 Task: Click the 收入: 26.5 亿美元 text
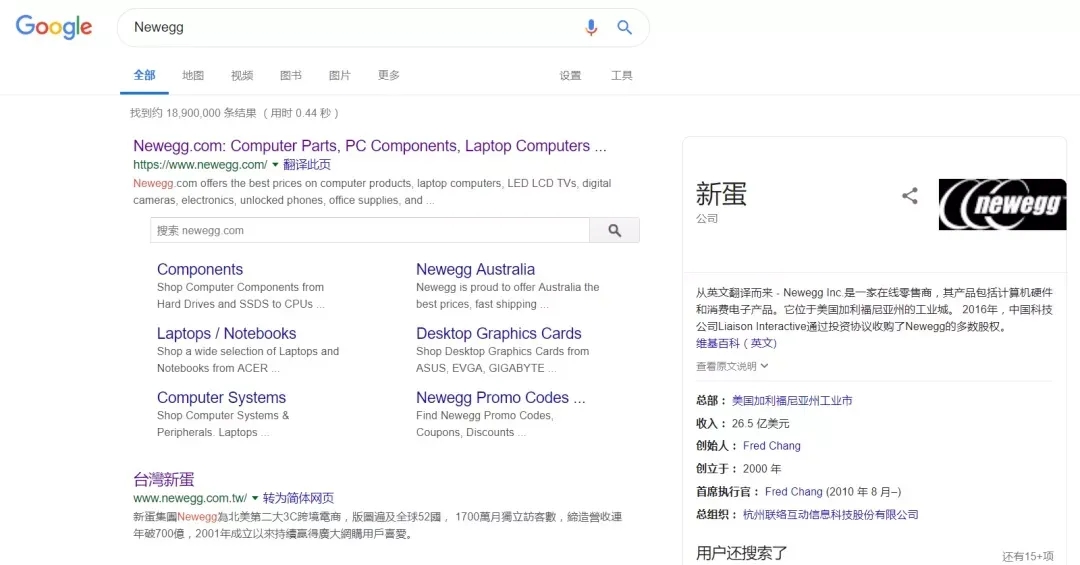pos(742,423)
